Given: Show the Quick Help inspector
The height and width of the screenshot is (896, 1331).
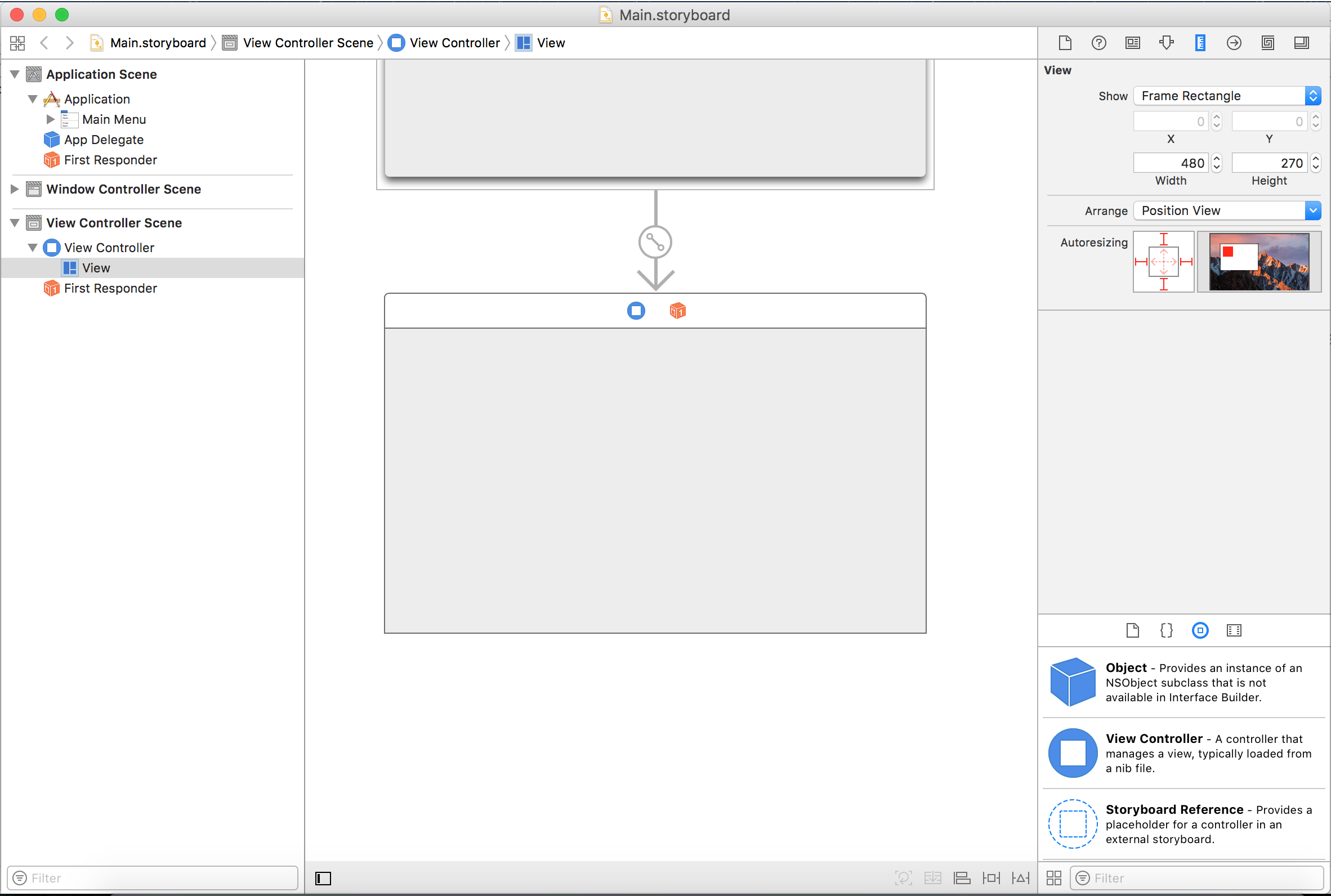Looking at the screenshot, I should tap(1098, 43).
